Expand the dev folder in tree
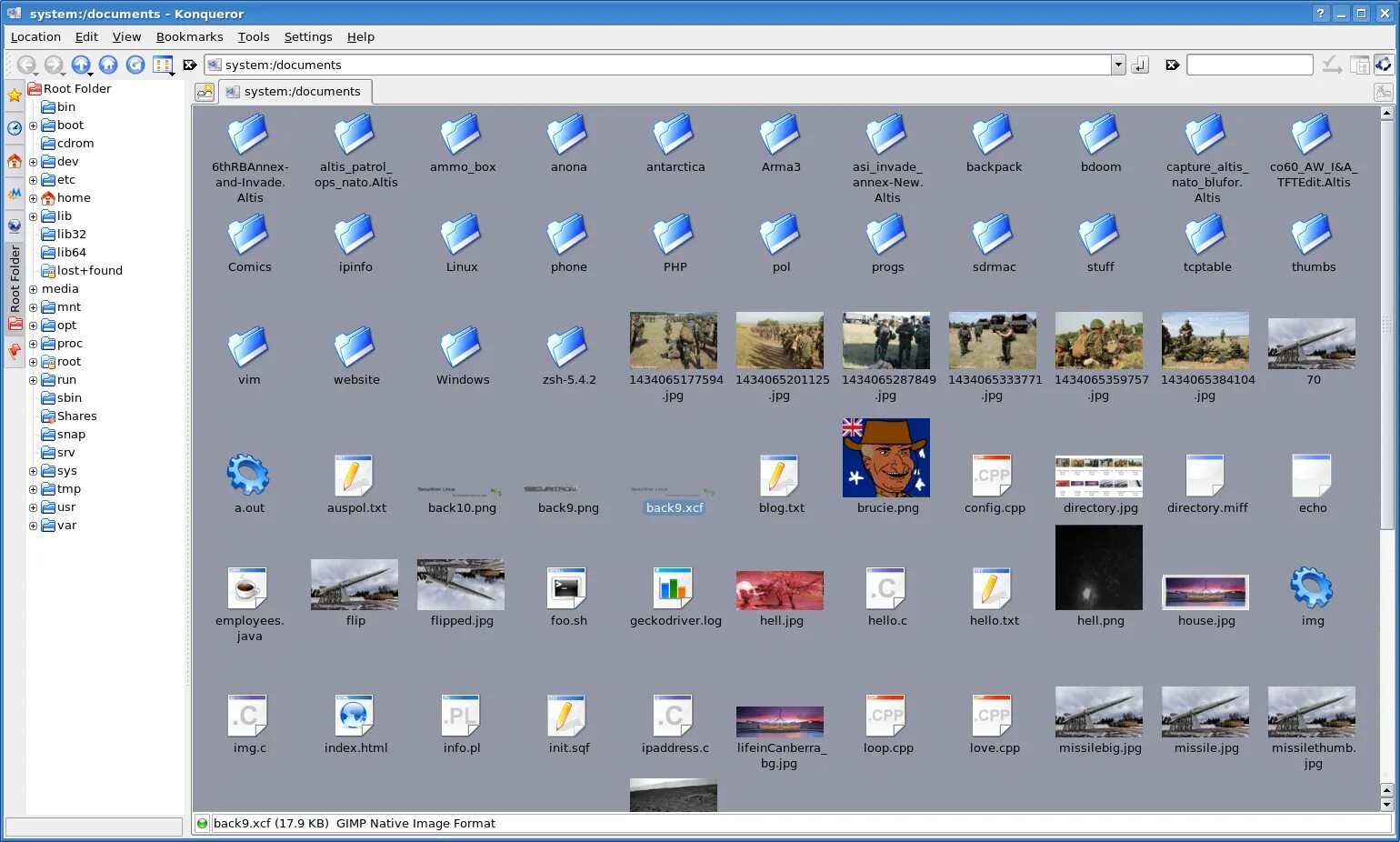1400x842 pixels. [33, 162]
